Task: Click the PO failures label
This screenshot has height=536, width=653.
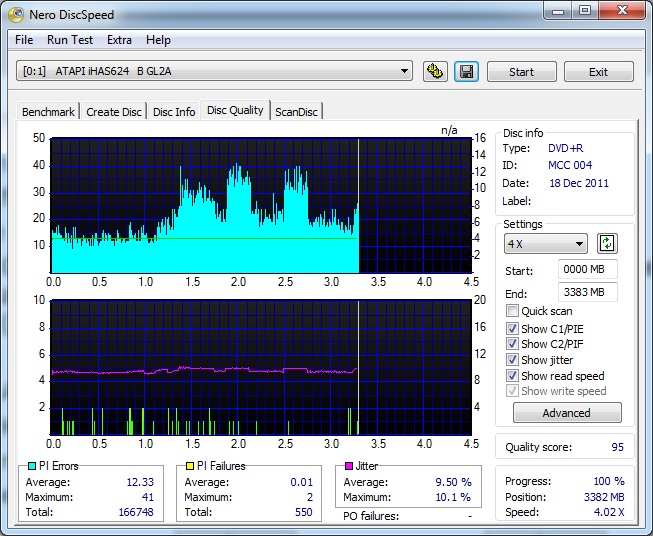Action: click(x=371, y=516)
